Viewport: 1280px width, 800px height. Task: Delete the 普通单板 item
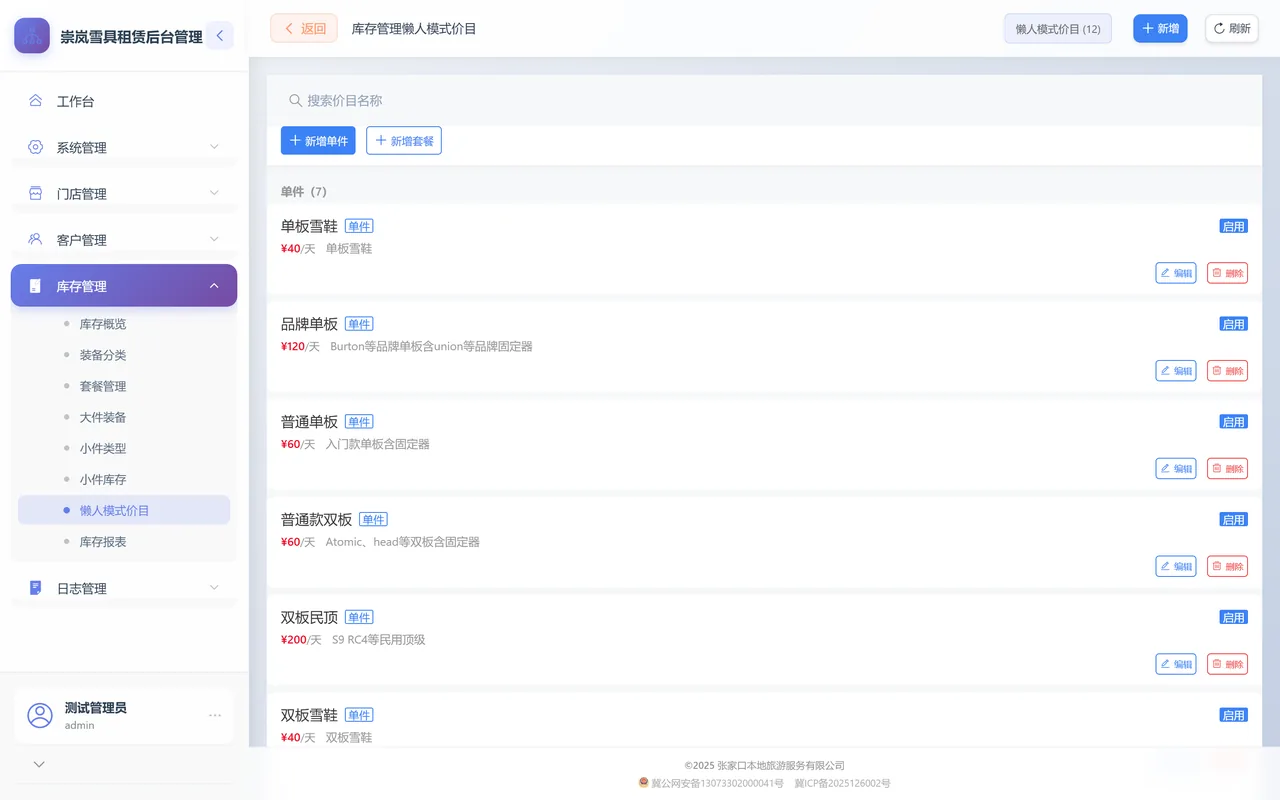(1227, 469)
